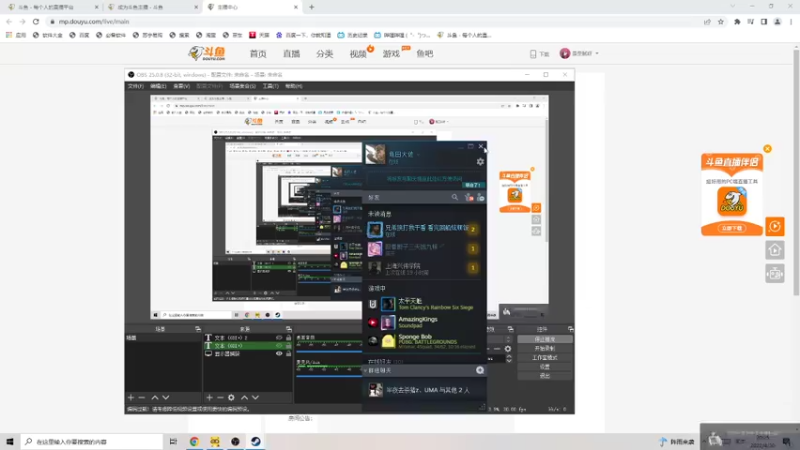800x450 pixels.
Task: Open the OBS Scene Collection menu
Action: click(242, 86)
